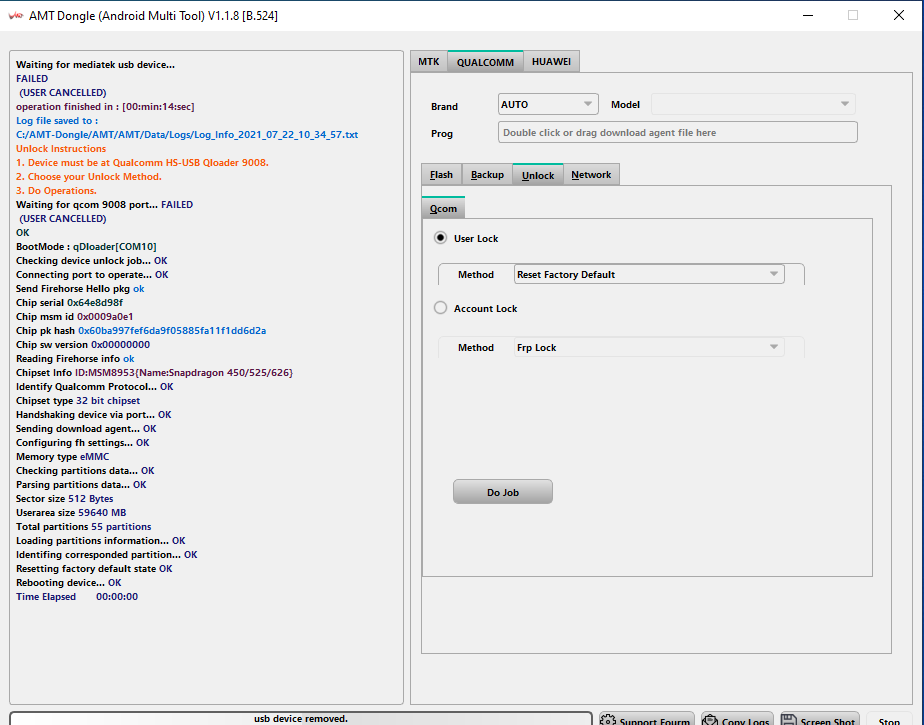Open the Brand AUTO dropdown
This screenshot has height=725, width=924.
point(548,104)
